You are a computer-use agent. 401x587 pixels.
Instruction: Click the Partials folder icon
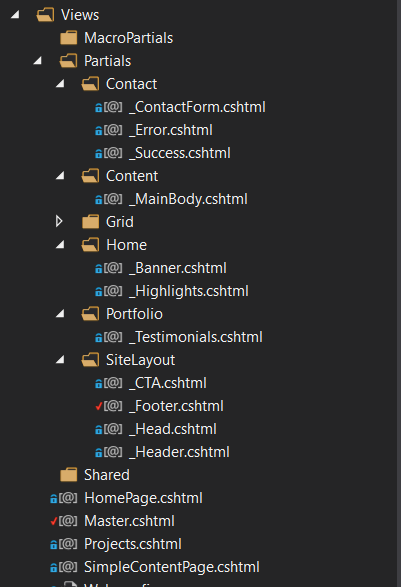point(68,61)
